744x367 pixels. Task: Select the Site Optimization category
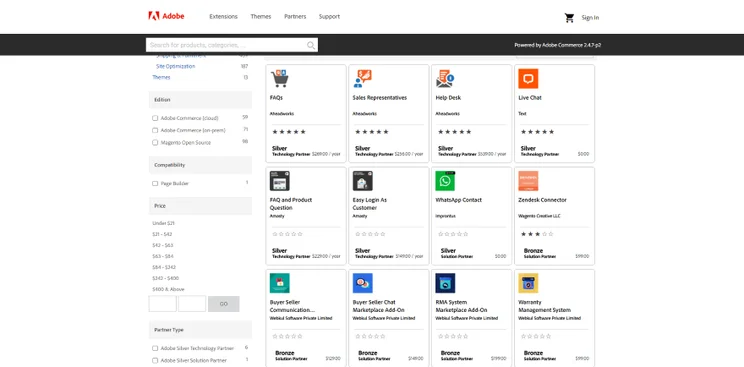click(x=176, y=66)
